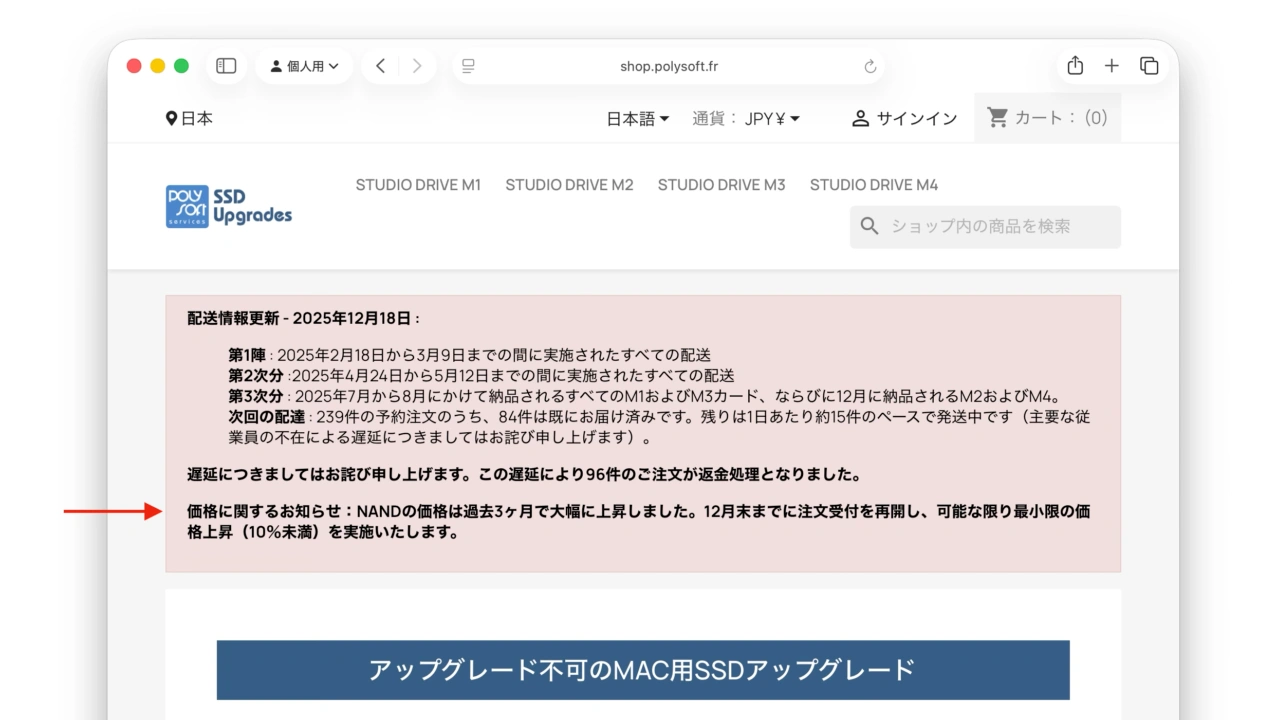The height and width of the screenshot is (720, 1280).
Task: Click the Polysoft SSD Upgrades logo
Action: 229,206
